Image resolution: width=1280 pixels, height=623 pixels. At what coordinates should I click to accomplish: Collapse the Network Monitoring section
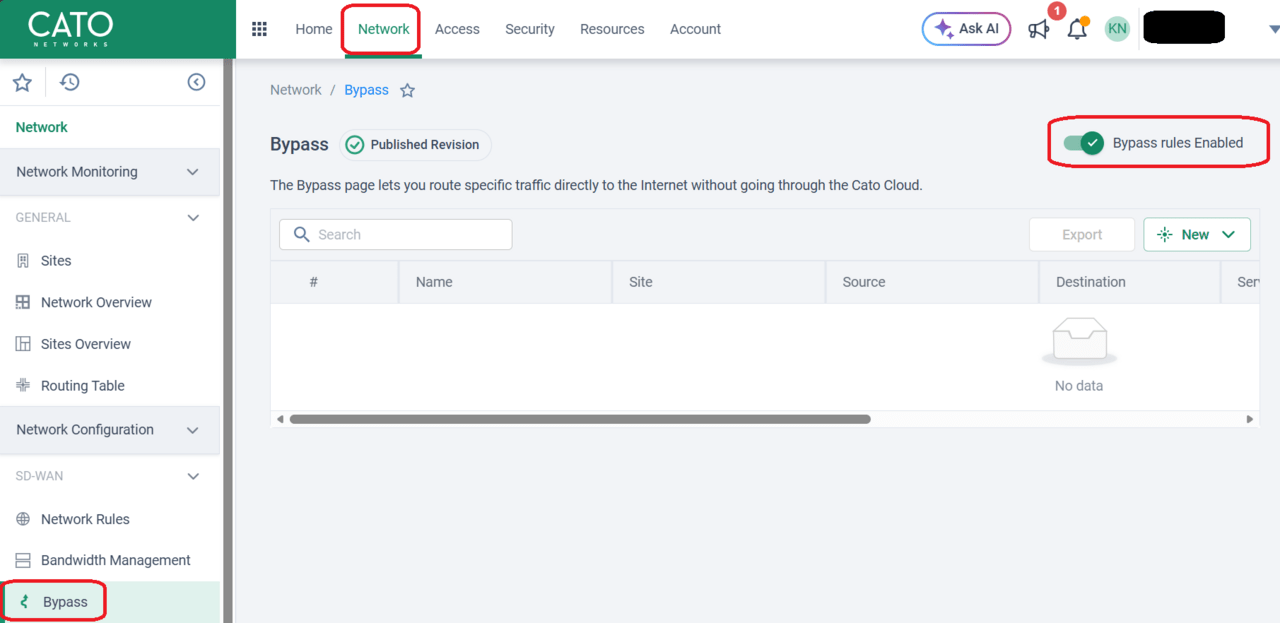click(193, 172)
